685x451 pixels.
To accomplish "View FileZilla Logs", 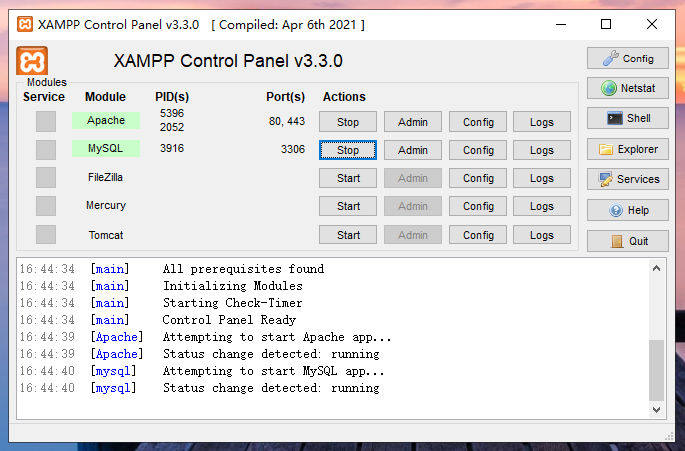I will pyautogui.click(x=542, y=178).
